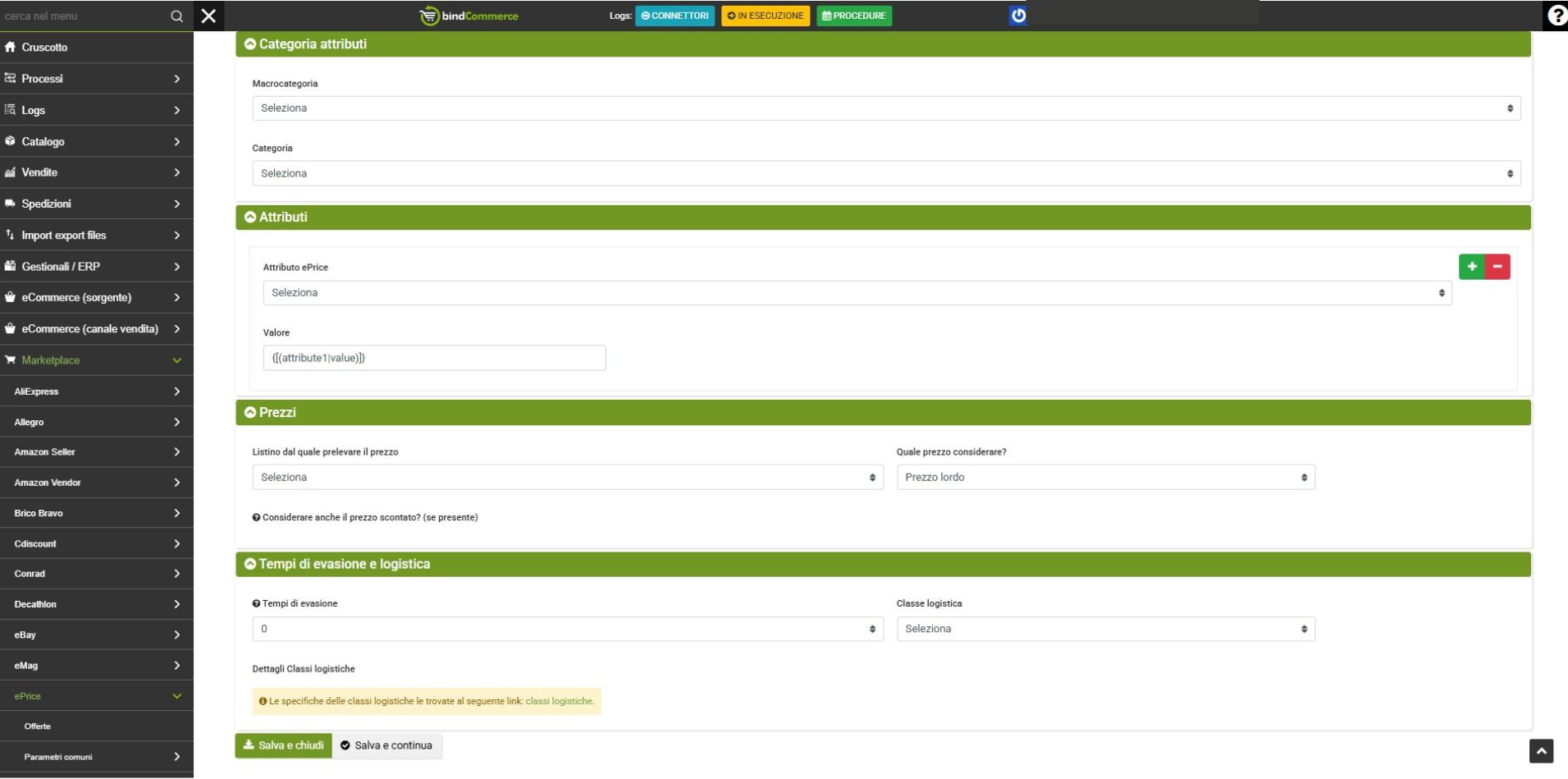
Task: Click the red minus remove attribute button
Action: pyautogui.click(x=1497, y=267)
